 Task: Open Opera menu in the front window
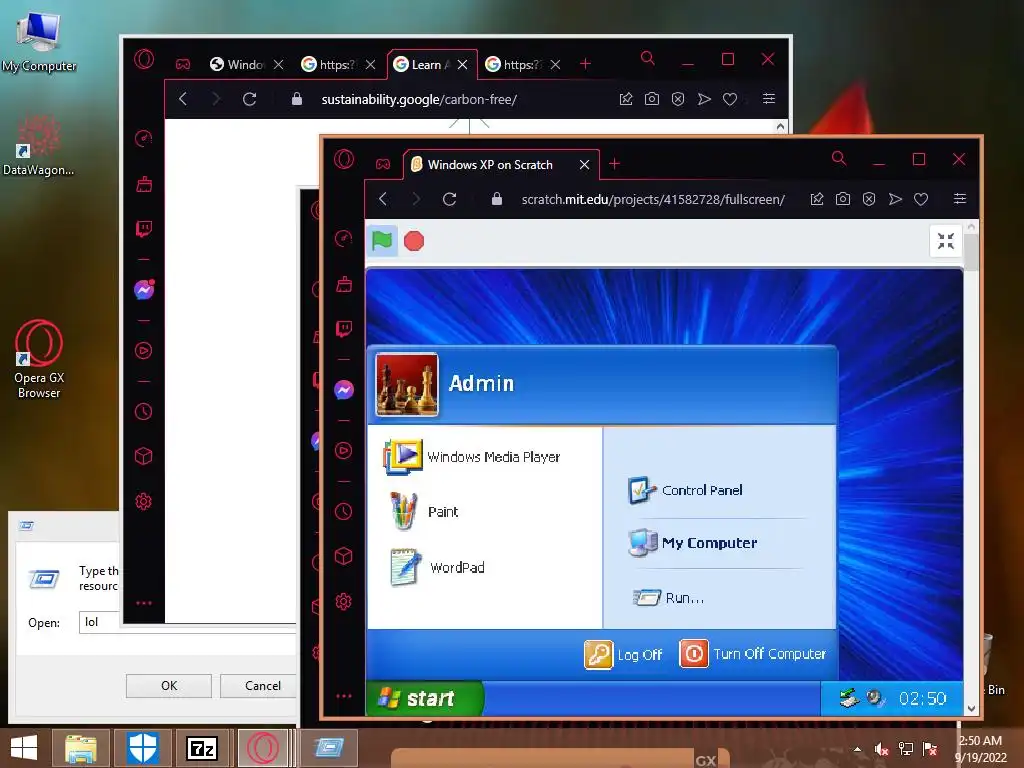tap(344, 159)
